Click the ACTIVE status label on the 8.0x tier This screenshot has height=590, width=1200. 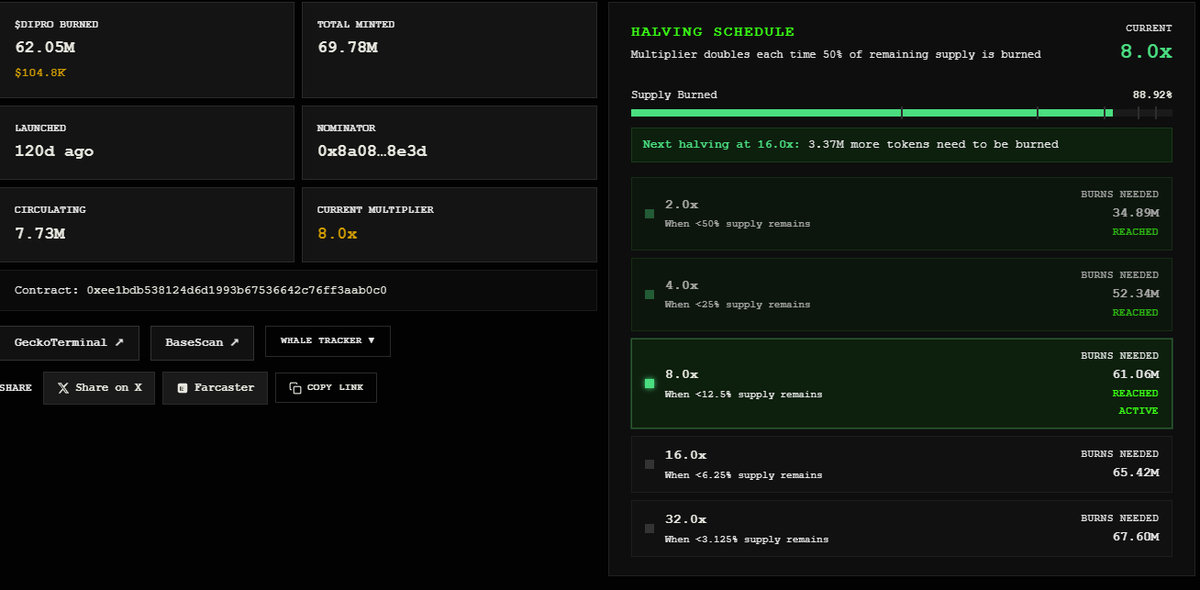1138,411
